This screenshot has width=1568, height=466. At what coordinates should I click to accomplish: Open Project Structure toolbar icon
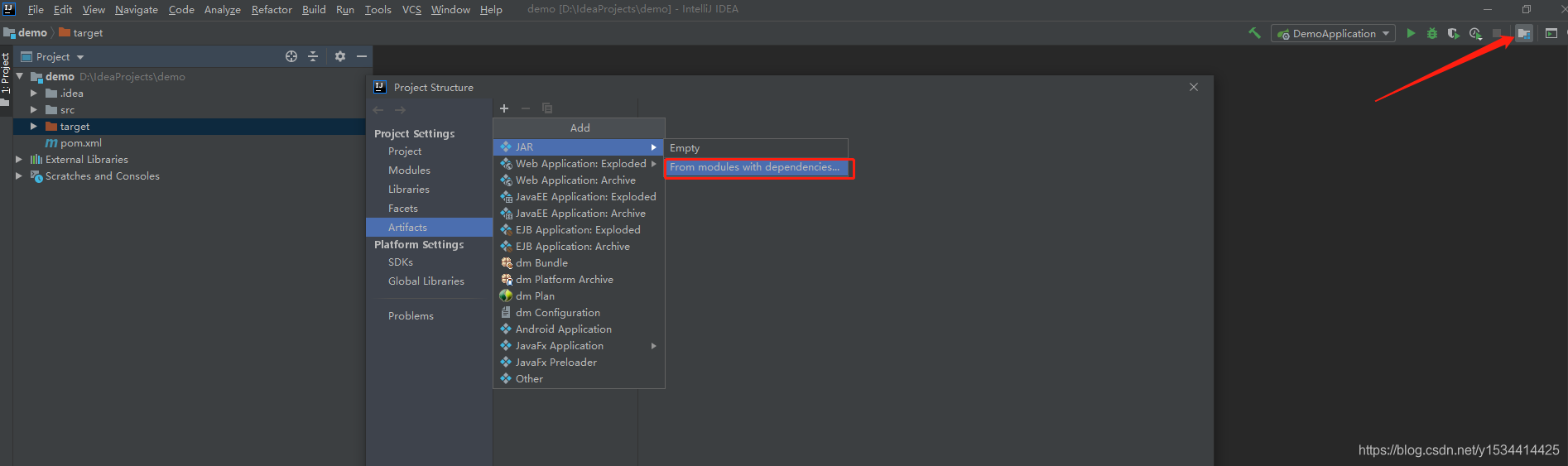[x=1524, y=33]
